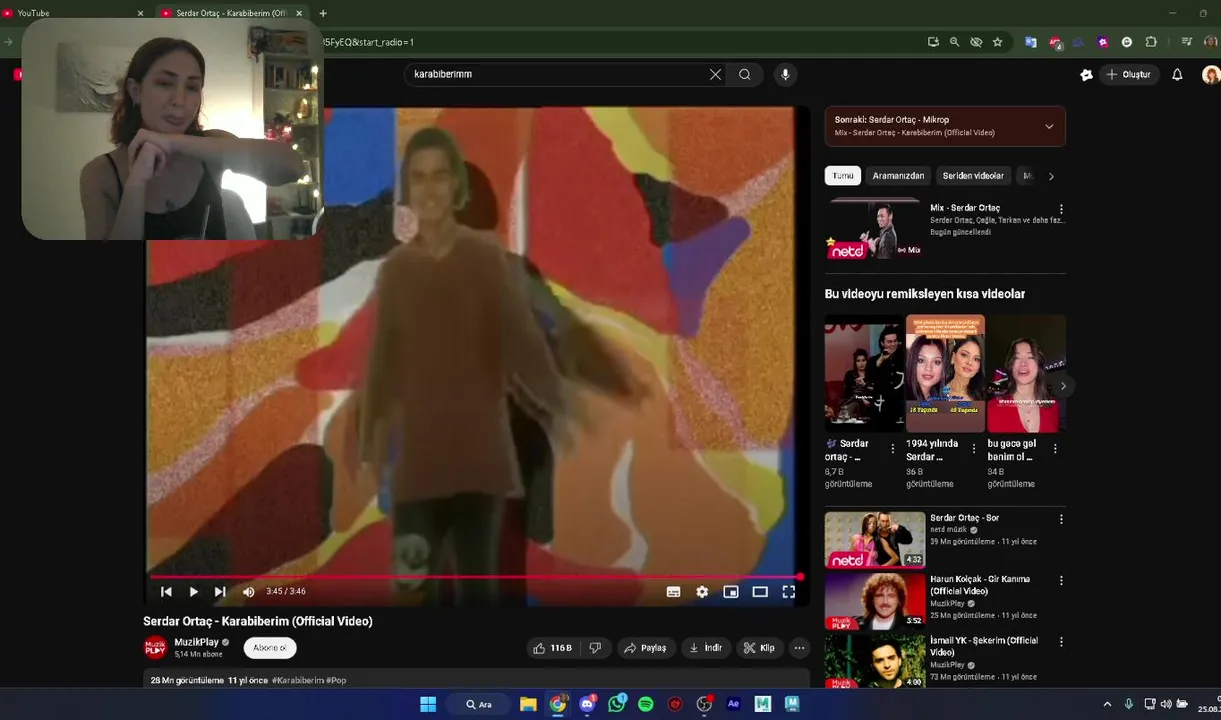Open options for Mix - Serdar Ortaç
The image size is (1221, 720).
pos(1061,209)
